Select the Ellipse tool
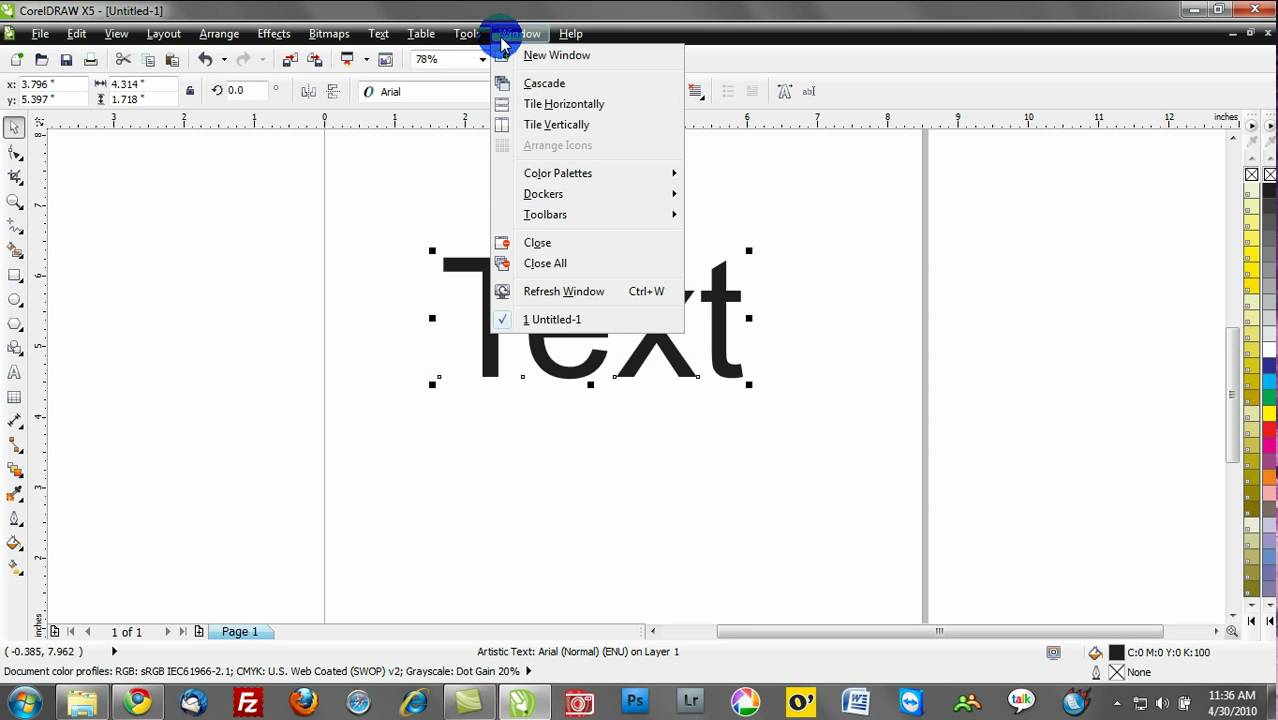This screenshot has height=720, width=1278. tap(14, 300)
